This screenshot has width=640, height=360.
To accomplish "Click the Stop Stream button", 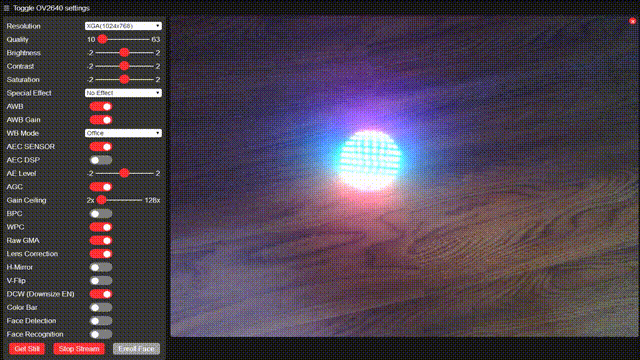I will (x=79, y=349).
